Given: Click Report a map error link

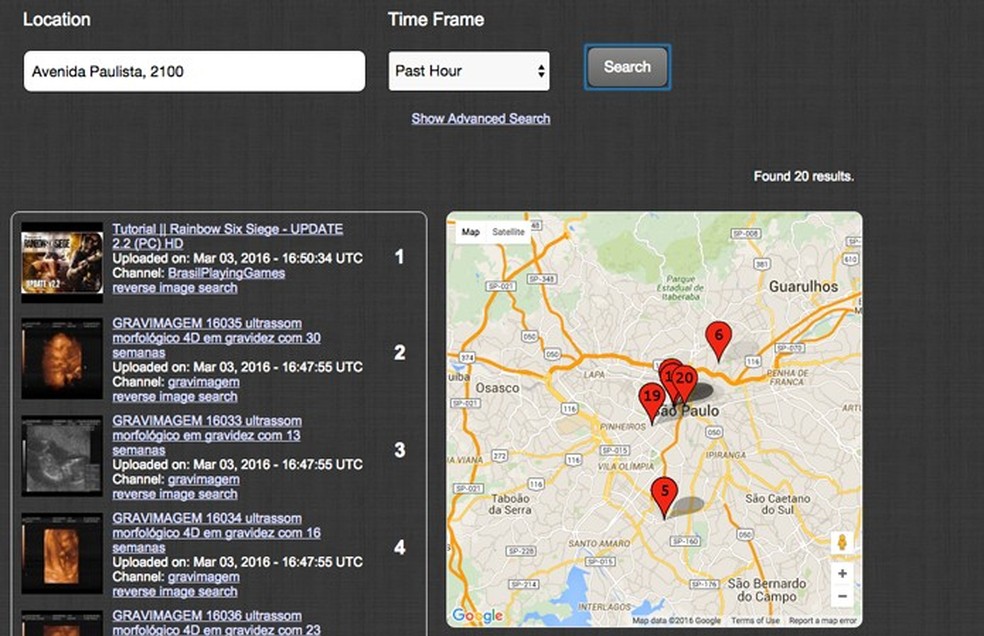Looking at the screenshot, I should pos(822,620).
